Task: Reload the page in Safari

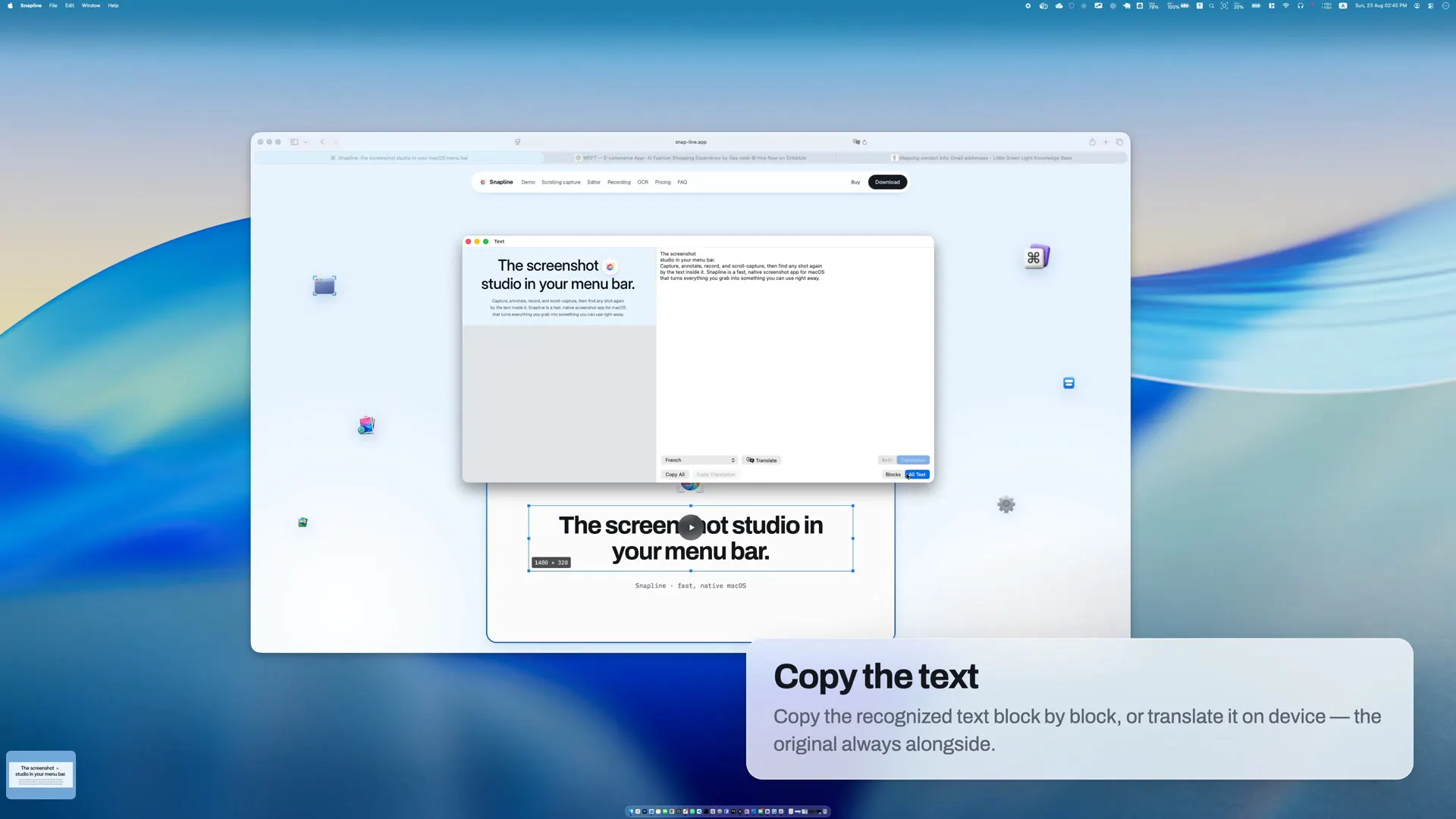Action: [x=864, y=142]
